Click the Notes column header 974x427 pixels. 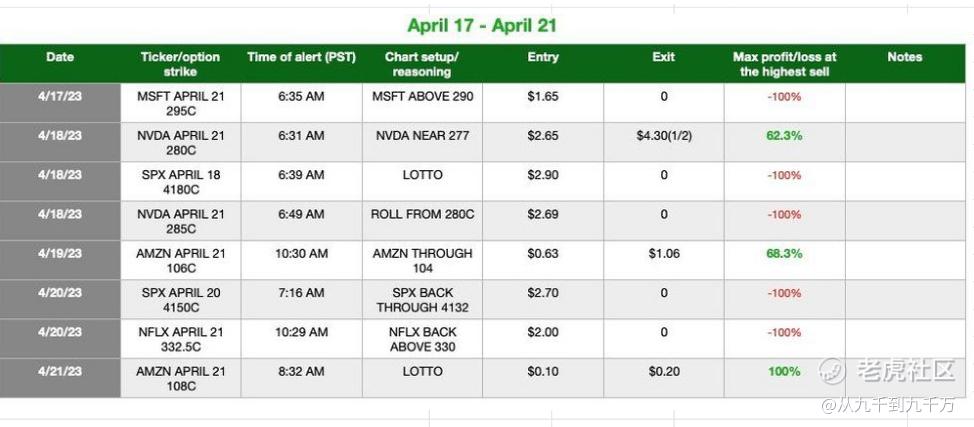click(x=904, y=58)
